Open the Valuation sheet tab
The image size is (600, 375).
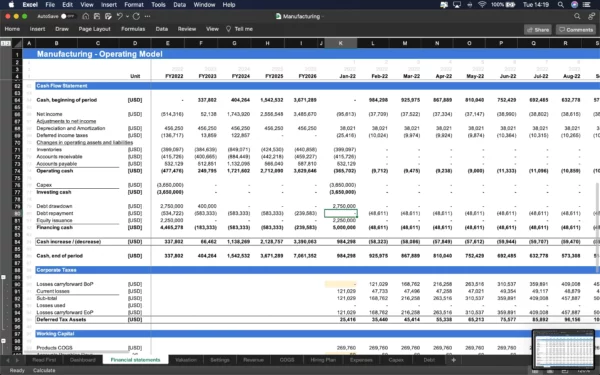(x=186, y=360)
